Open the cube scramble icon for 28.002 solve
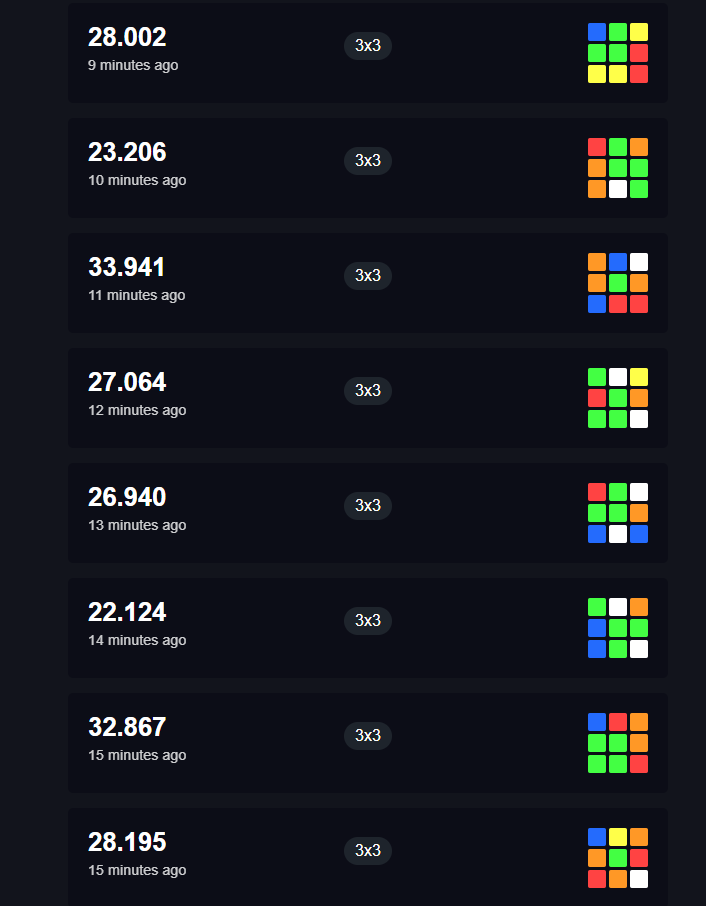706x906 pixels. click(618, 53)
